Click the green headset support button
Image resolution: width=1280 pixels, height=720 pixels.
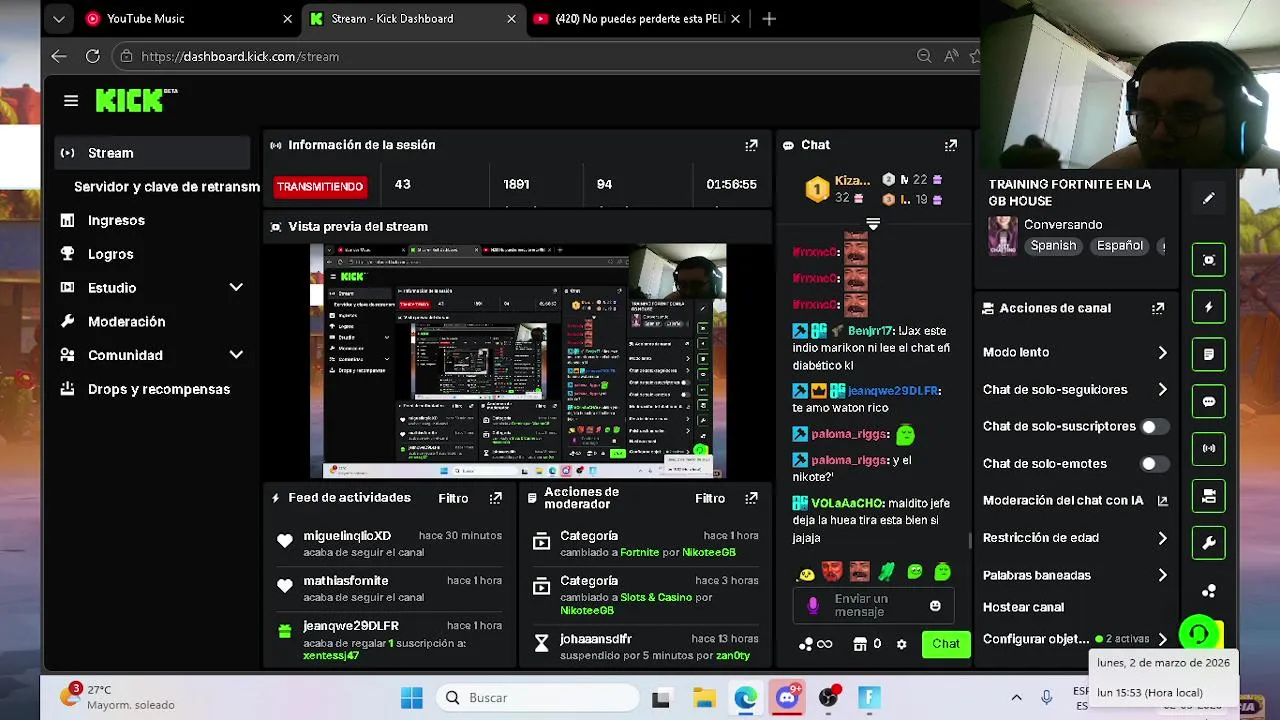click(1199, 634)
